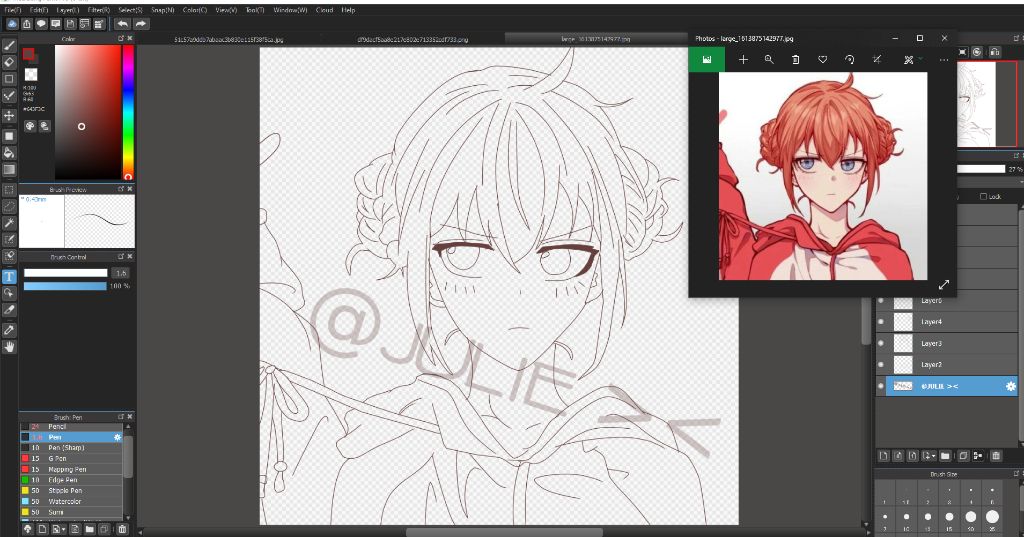Click See all photos button in Photos
The image size is (1024, 537).
coord(707,59)
